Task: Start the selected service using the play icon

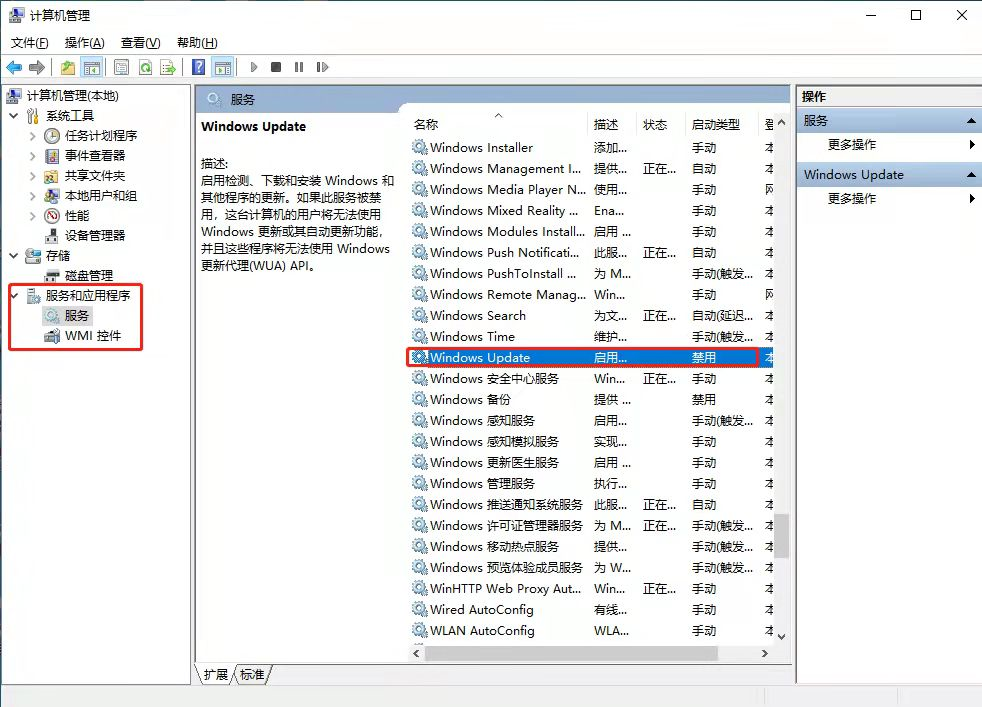Action: click(253, 67)
